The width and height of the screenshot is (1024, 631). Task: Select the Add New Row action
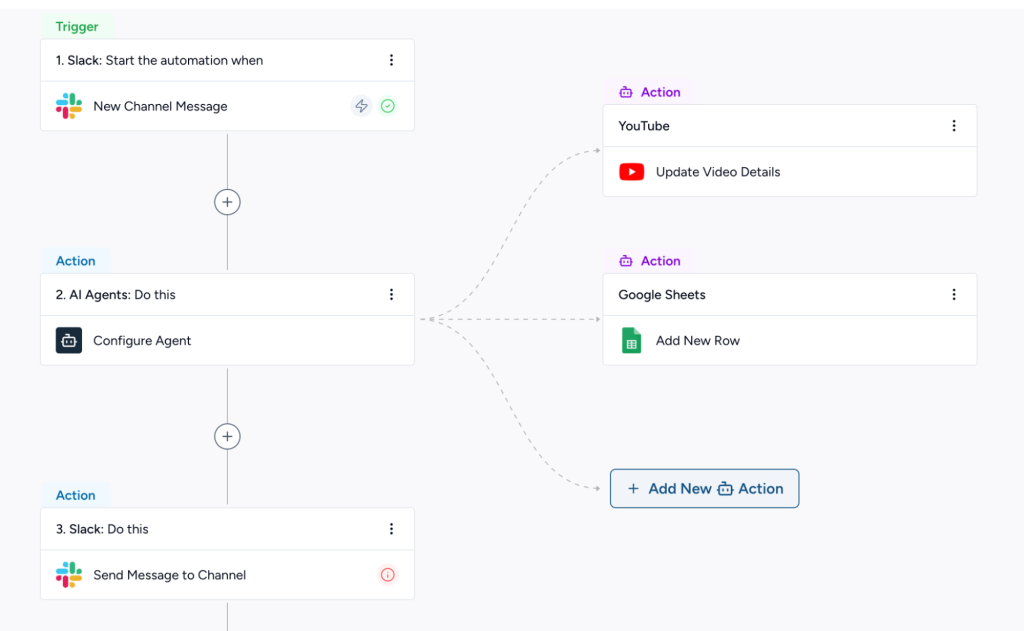[697, 341]
